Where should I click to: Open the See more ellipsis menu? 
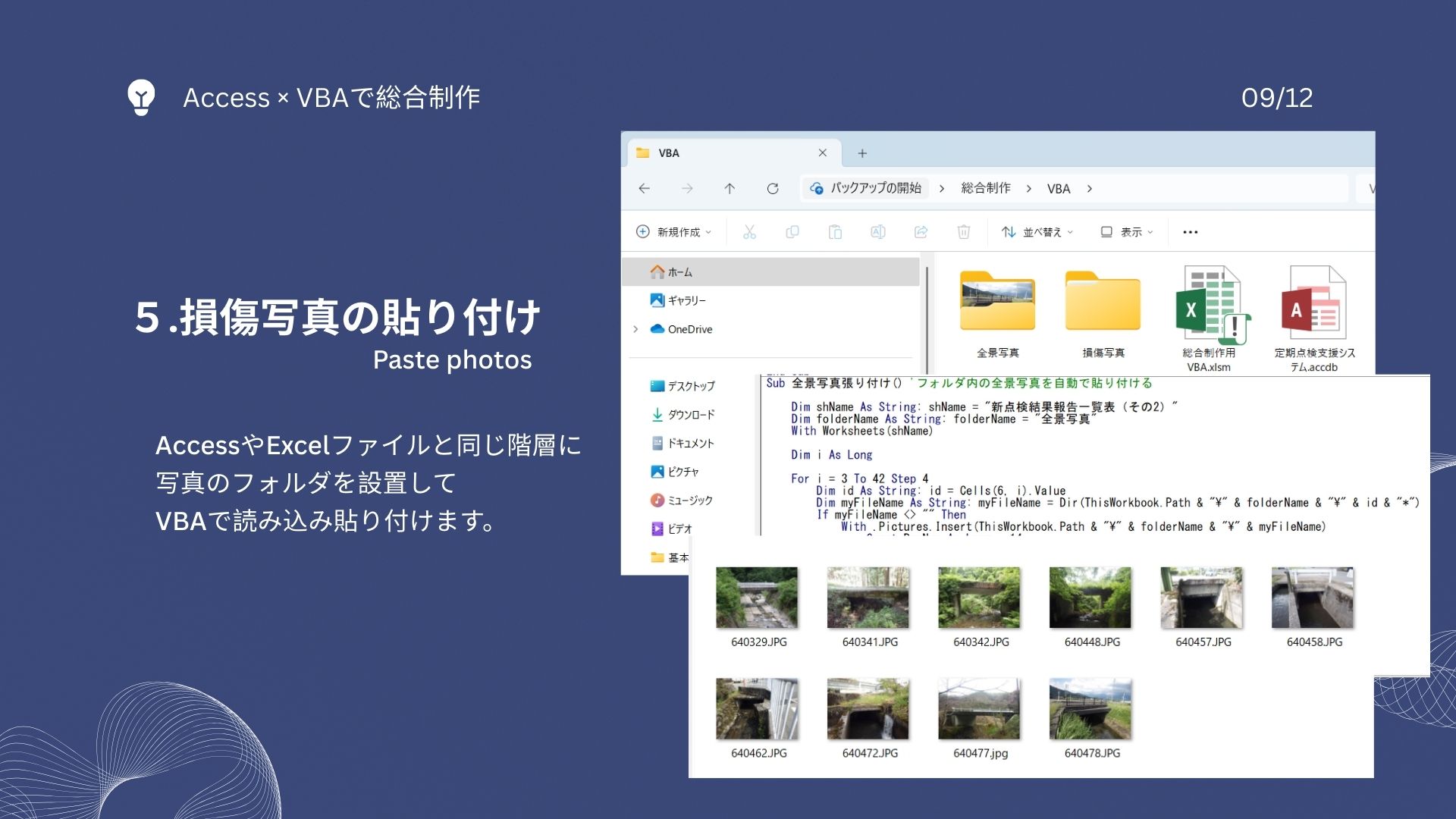[1191, 232]
